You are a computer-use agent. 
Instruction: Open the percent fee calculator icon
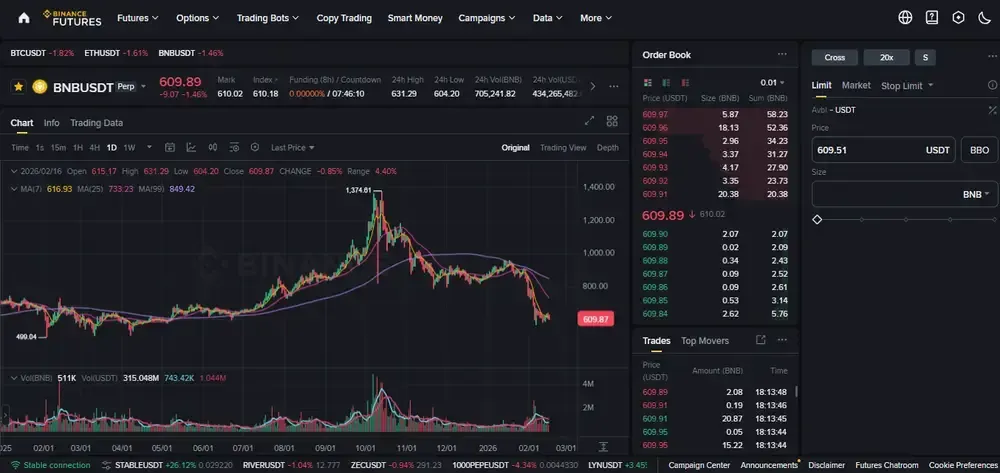tap(992, 110)
